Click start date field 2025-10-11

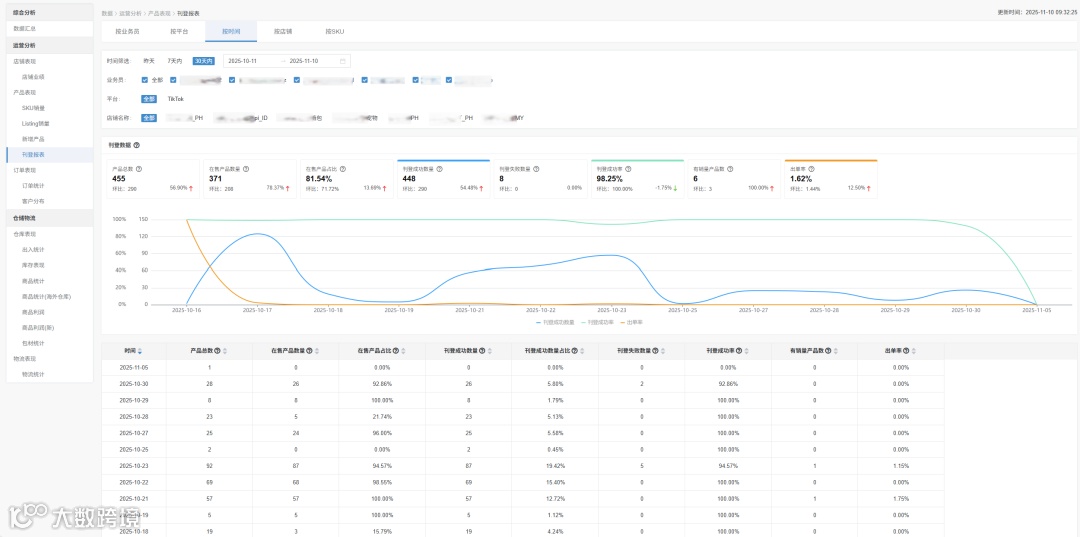pos(242,61)
